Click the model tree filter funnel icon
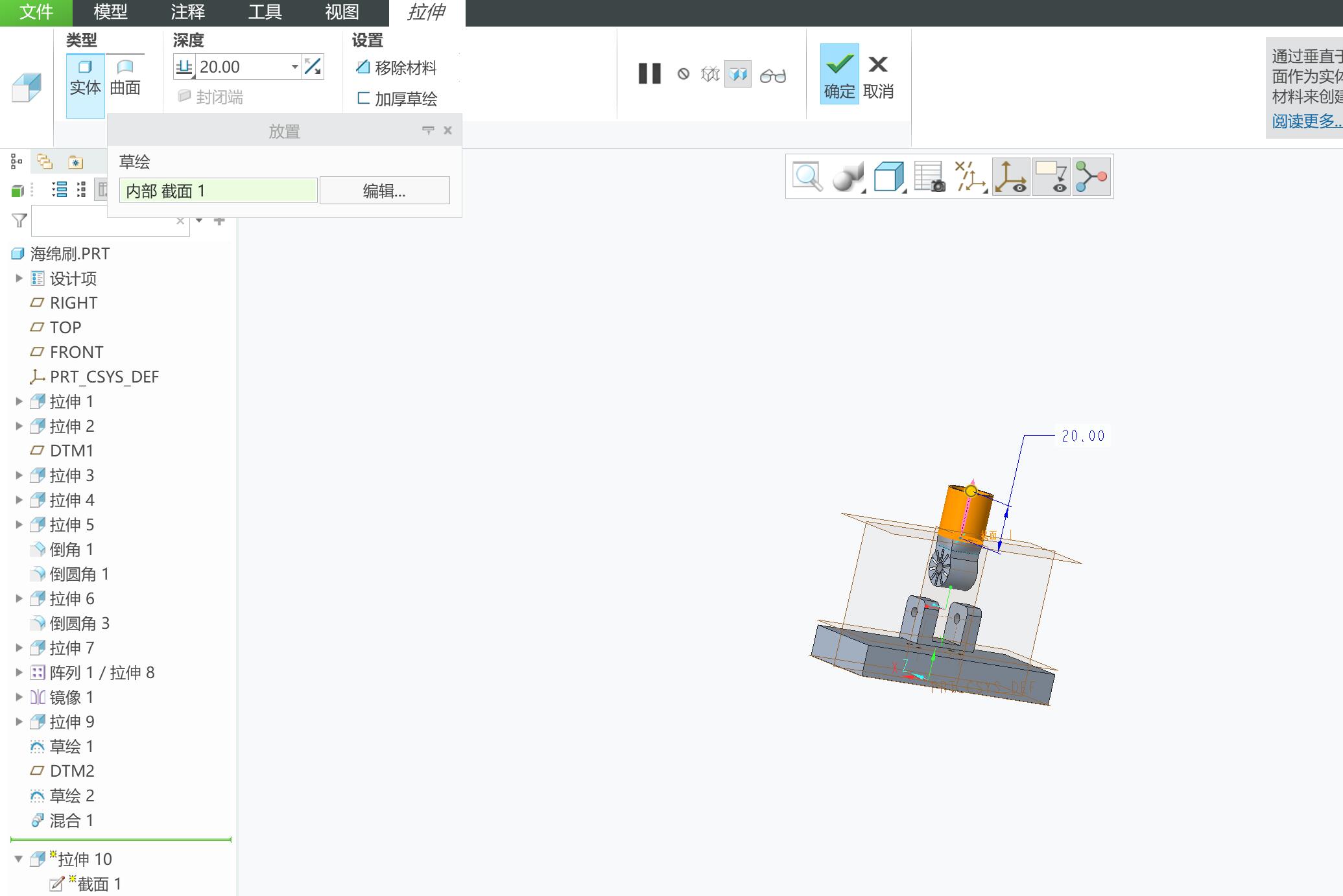Screen dimensions: 1343x896 pyautogui.click(x=19, y=220)
